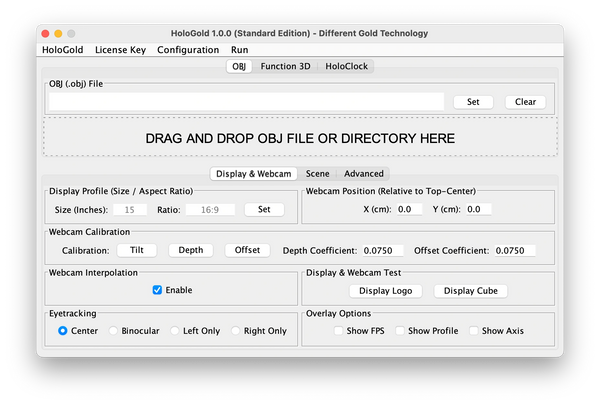Click the Depth calibration button
This screenshot has width=600, height=405.
pyautogui.click(x=190, y=250)
